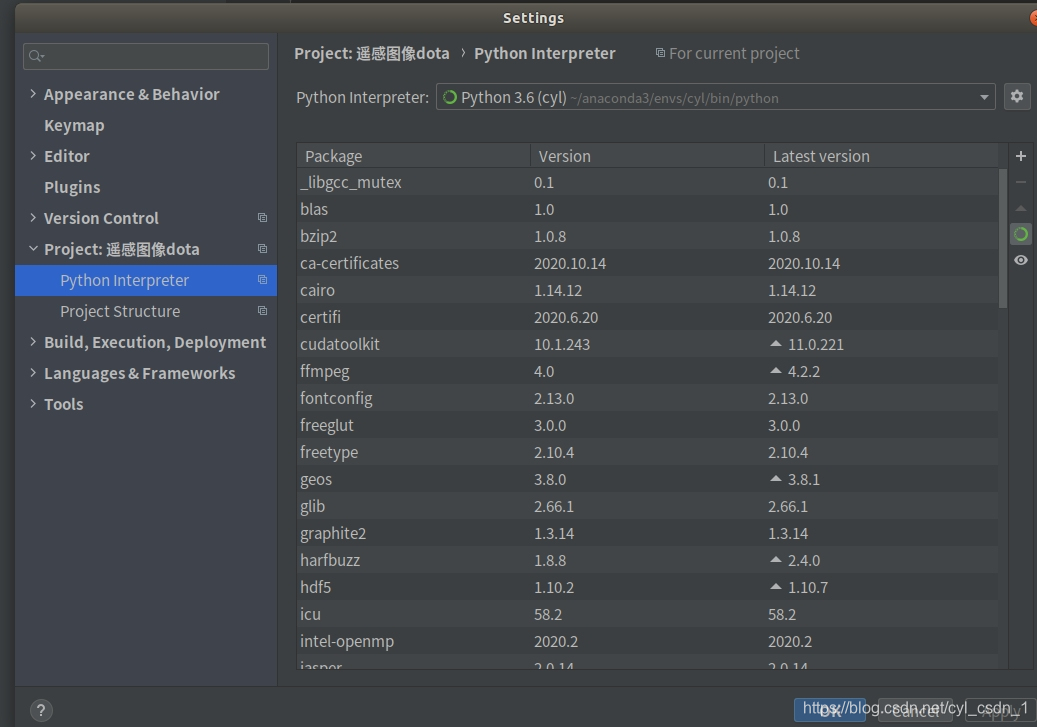1037x727 pixels.
Task: Click version 1.8.8 of harfbuzz
Action: tap(550, 560)
